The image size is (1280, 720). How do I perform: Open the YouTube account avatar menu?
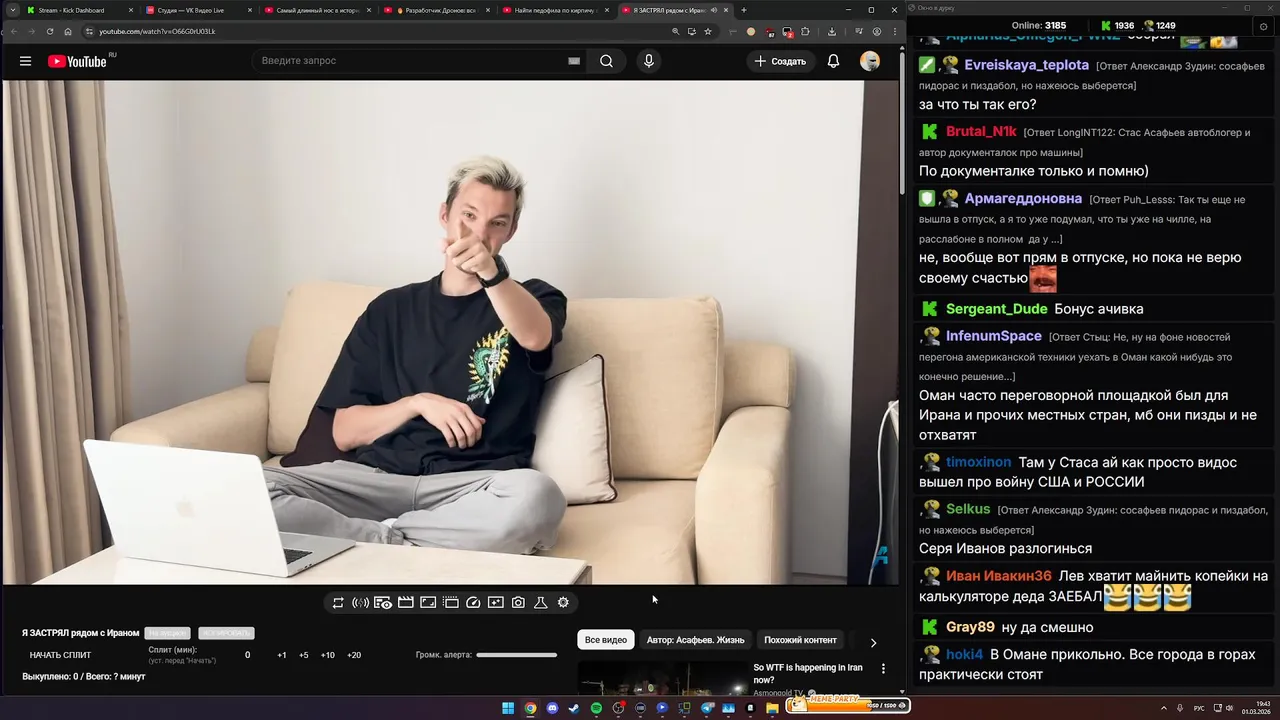tap(870, 61)
